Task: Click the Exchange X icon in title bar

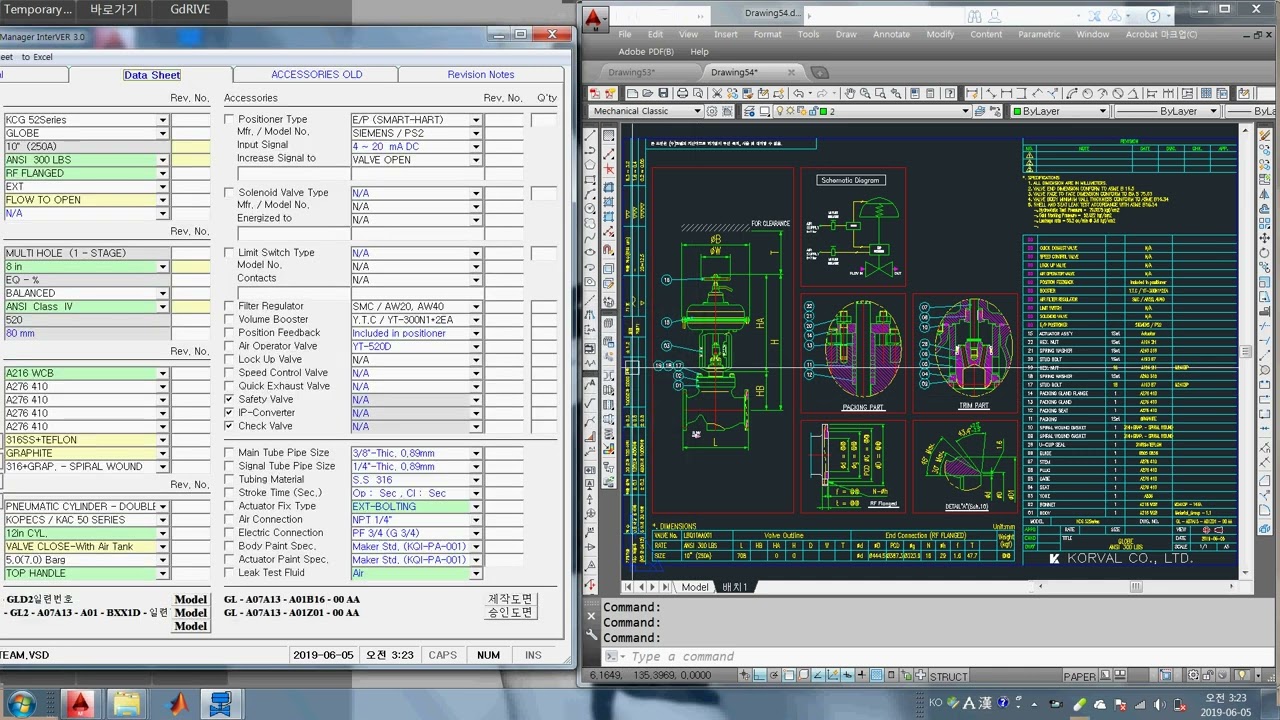Action: (1094, 16)
